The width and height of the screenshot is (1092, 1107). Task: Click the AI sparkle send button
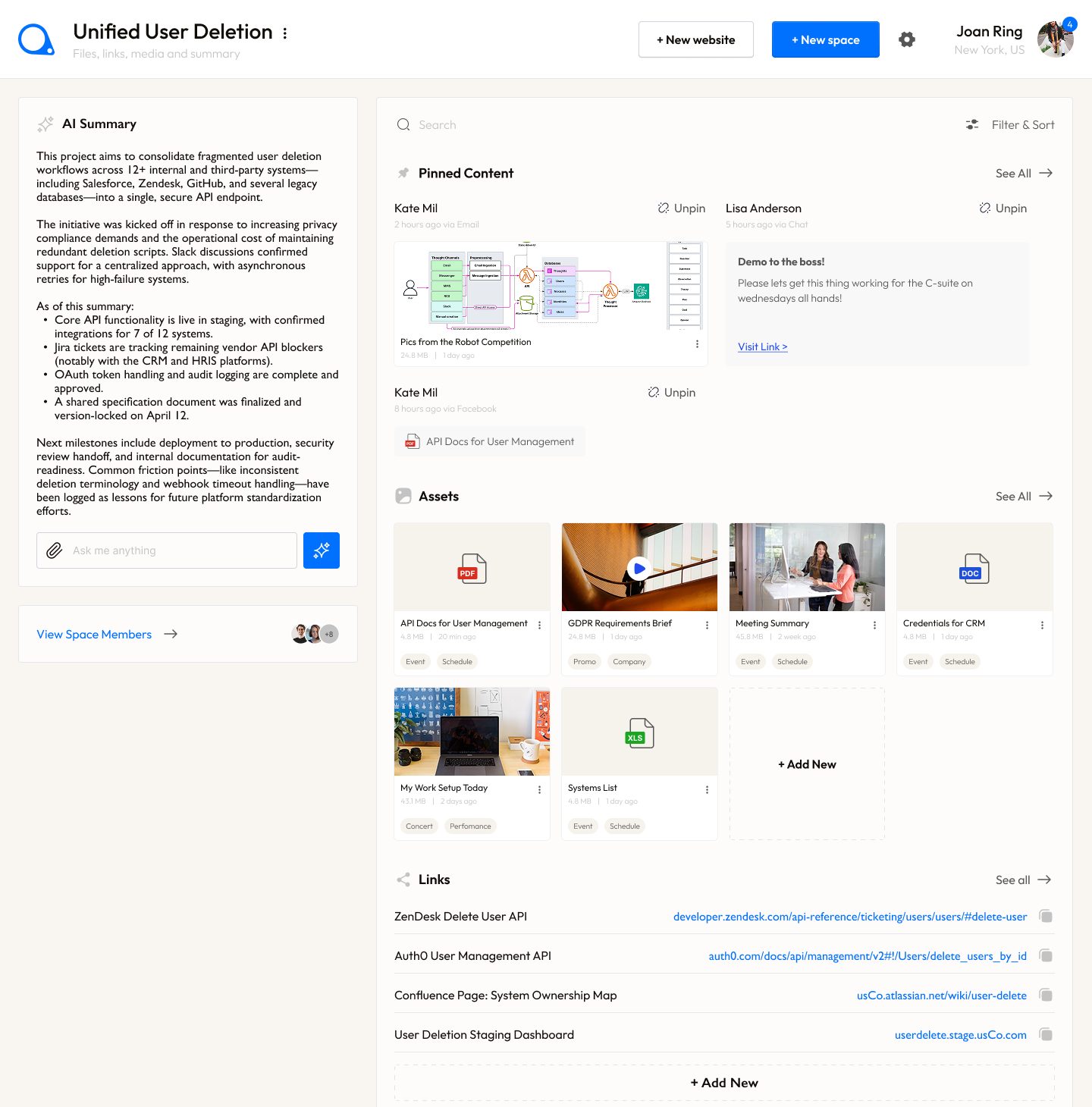(321, 550)
